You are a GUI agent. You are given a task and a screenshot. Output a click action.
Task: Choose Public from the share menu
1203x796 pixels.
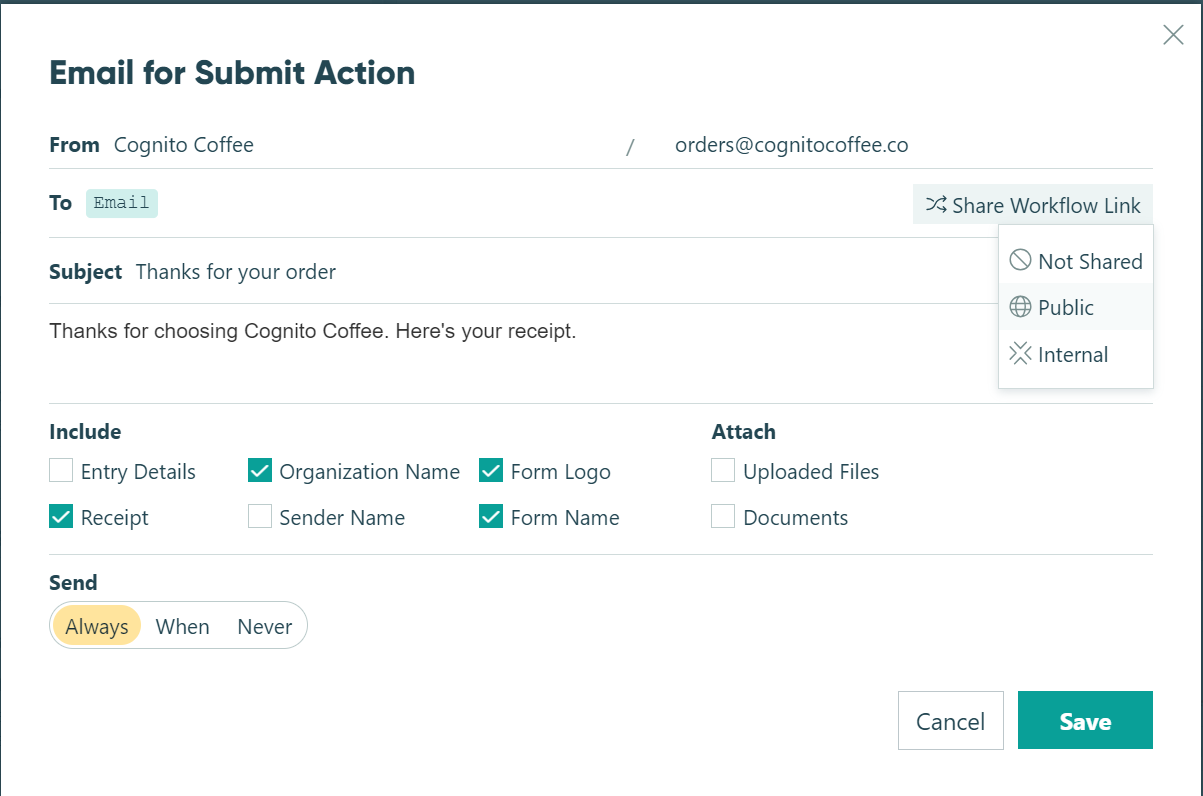point(1067,307)
